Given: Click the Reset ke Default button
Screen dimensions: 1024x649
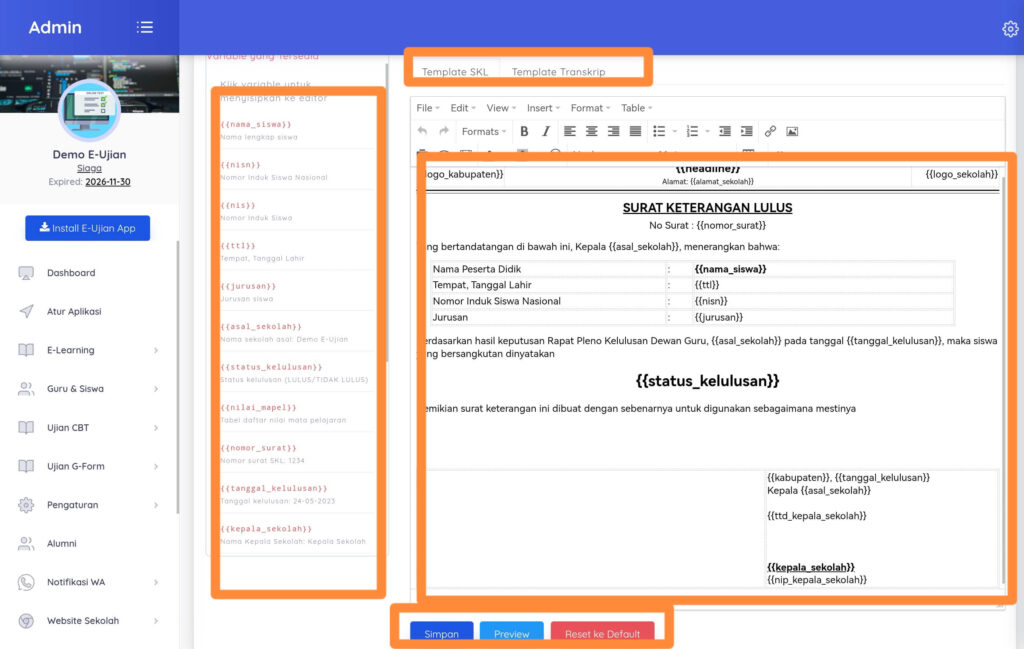Looking at the screenshot, I should click(x=602, y=633).
